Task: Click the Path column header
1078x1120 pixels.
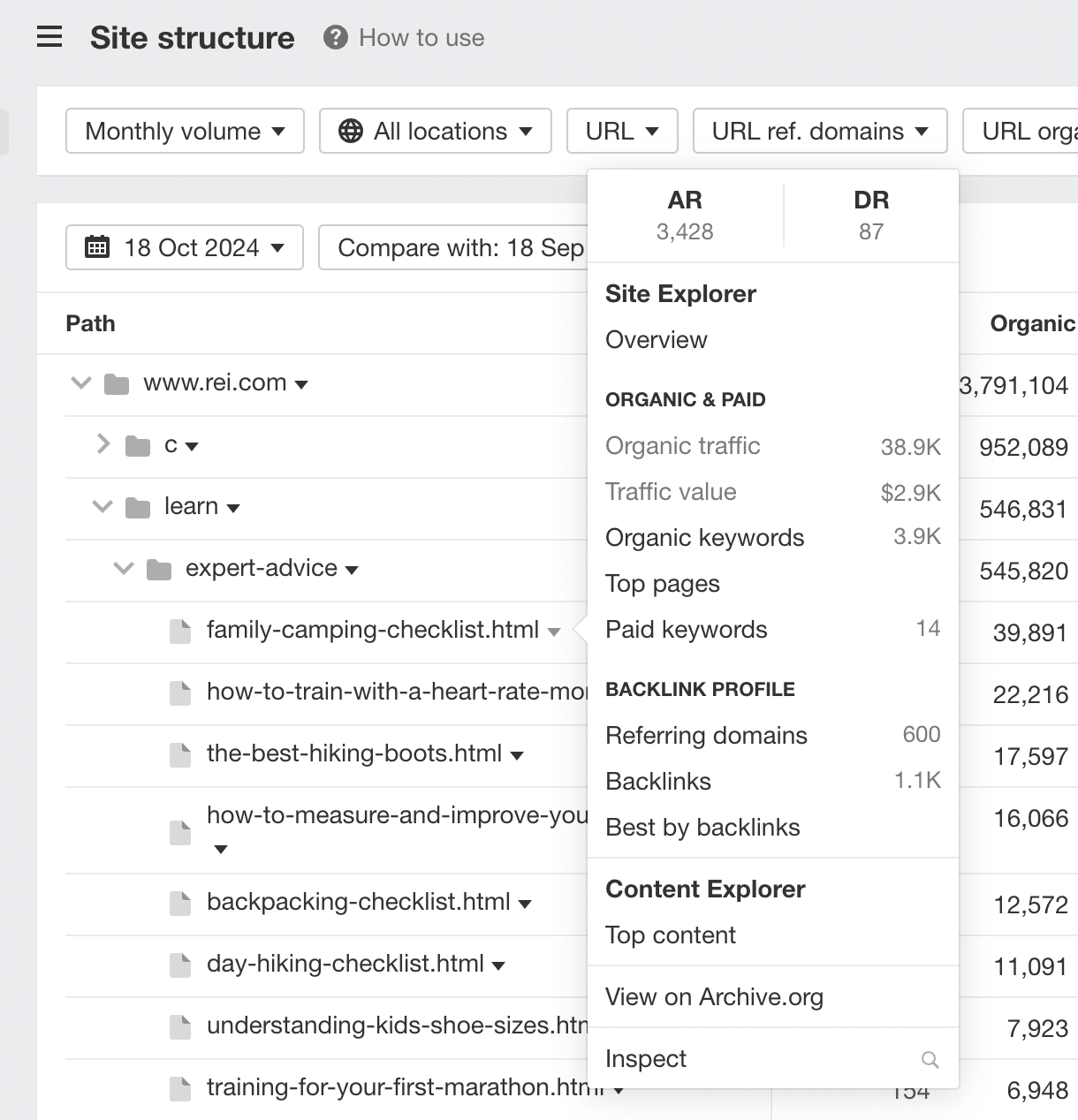Action: point(91,323)
